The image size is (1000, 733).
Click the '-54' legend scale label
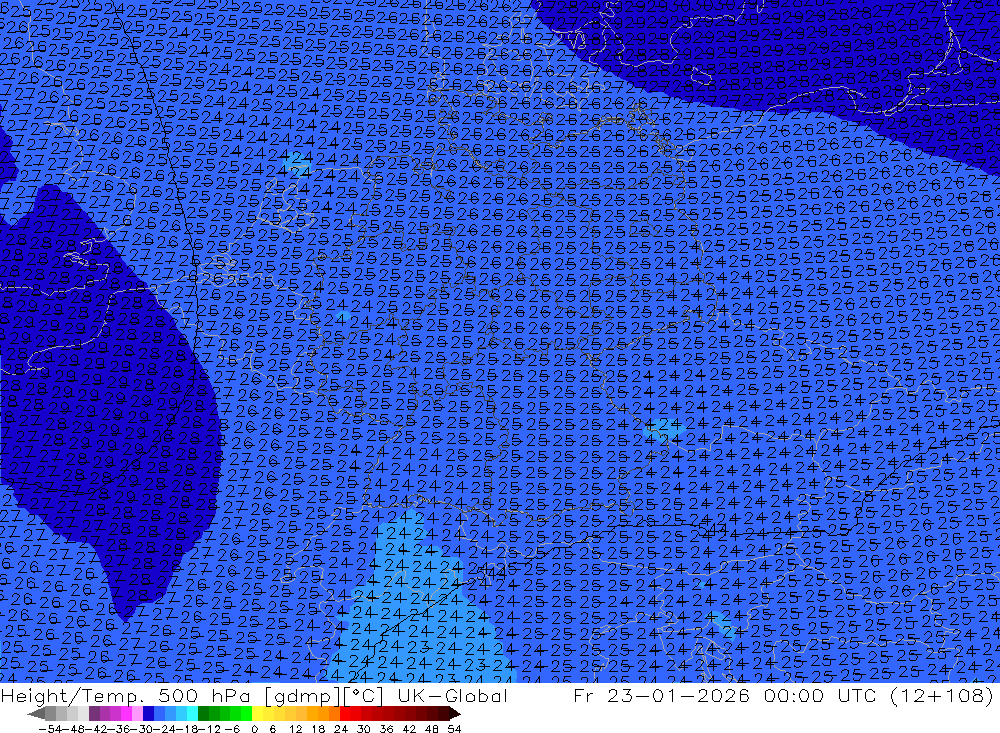coord(51,729)
